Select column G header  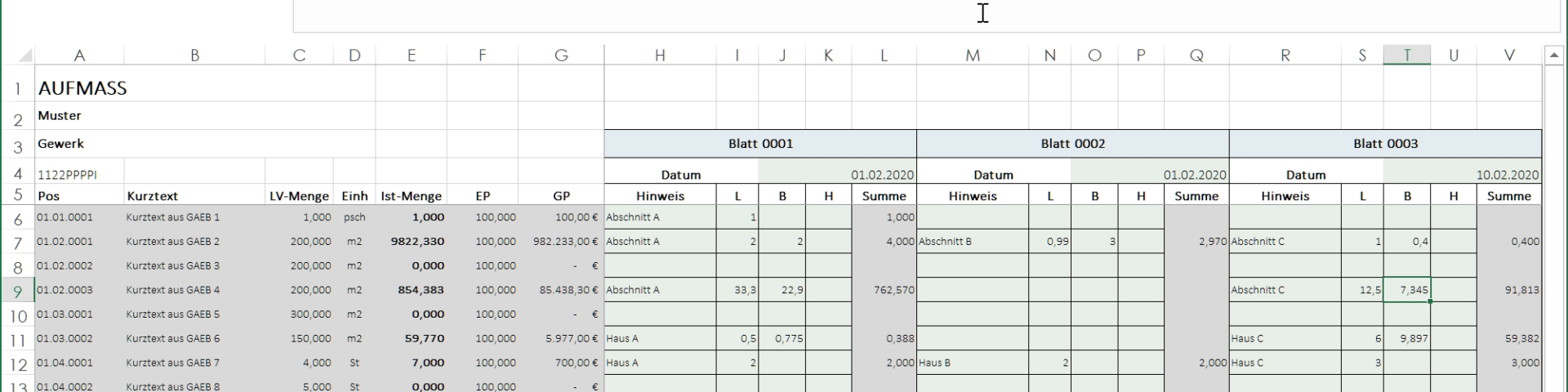(561, 55)
